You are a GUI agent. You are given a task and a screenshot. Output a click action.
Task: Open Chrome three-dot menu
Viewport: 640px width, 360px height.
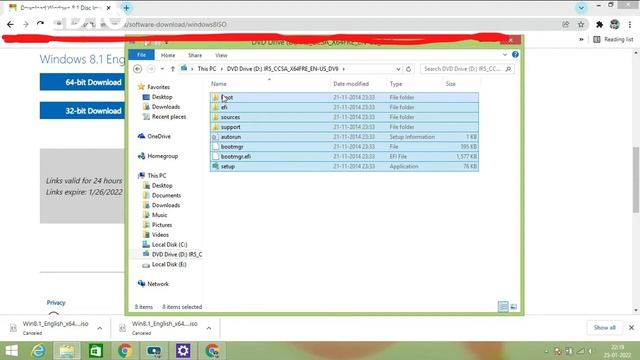coord(630,24)
